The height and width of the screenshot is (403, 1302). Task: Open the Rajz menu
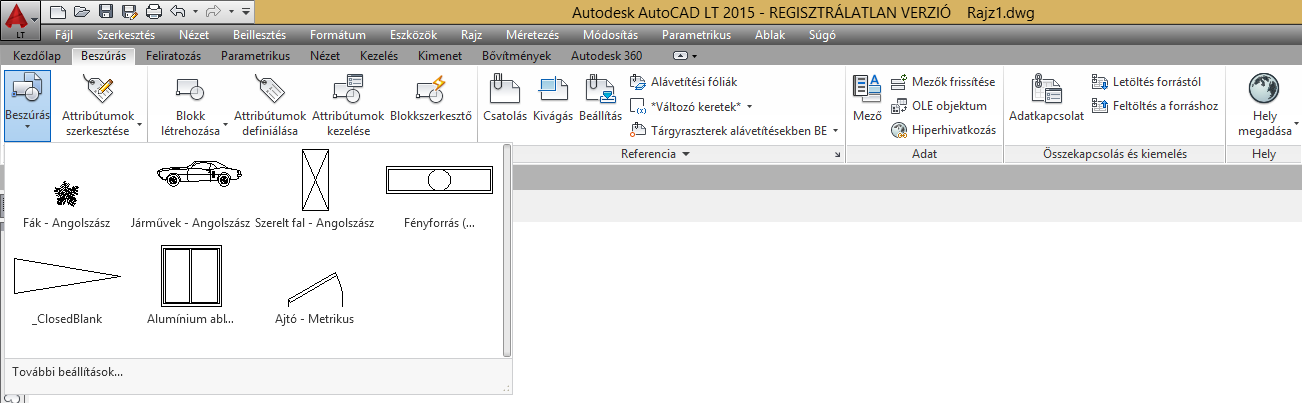(x=471, y=35)
